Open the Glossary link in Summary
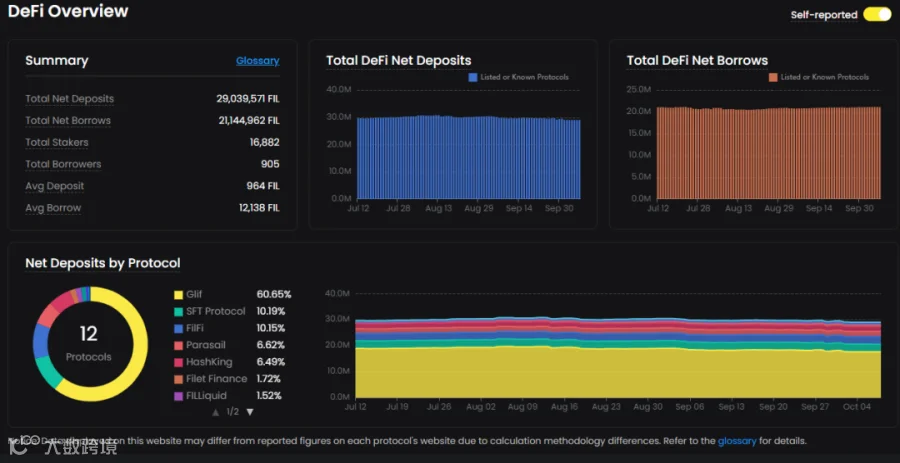The height and width of the screenshot is (463, 900). (x=258, y=61)
